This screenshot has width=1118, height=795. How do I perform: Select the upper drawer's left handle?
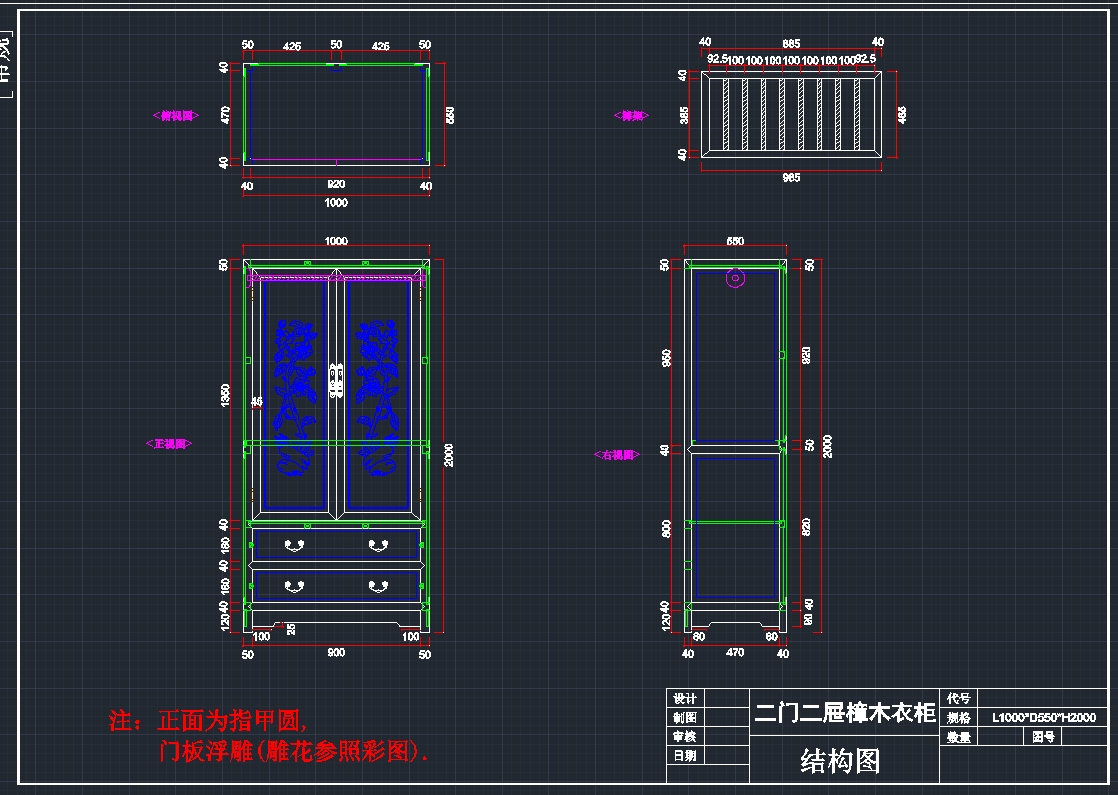pos(294,545)
